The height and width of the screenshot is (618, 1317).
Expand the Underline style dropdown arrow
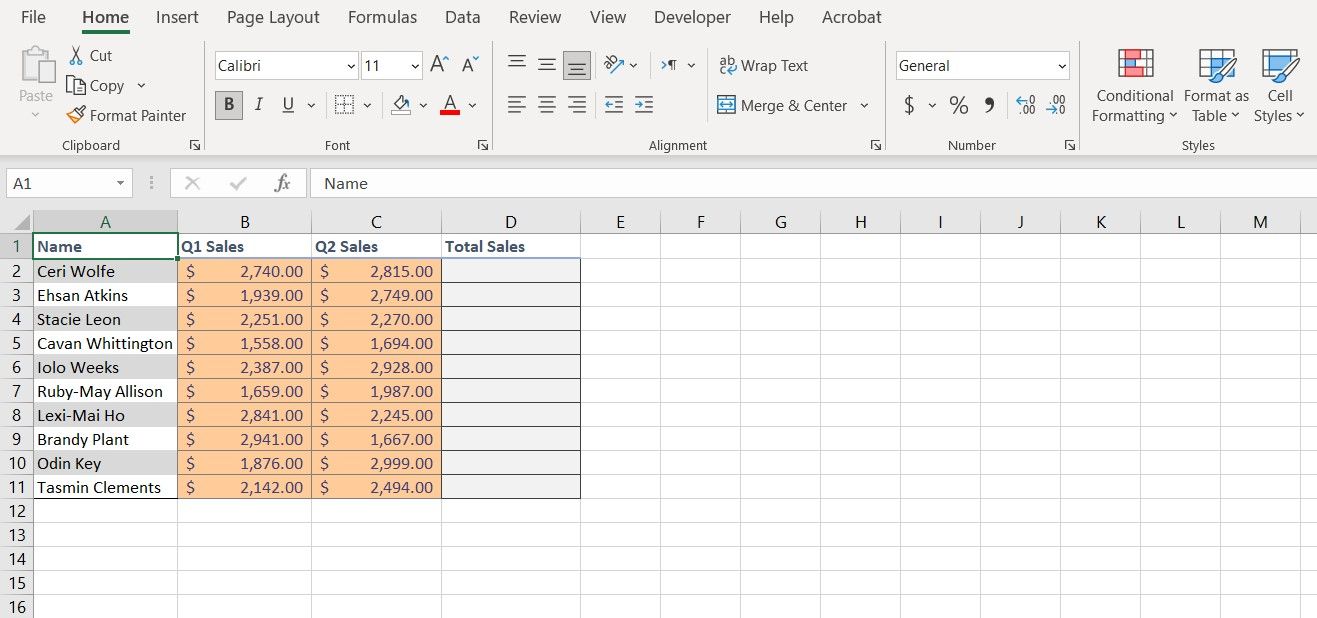[311, 105]
